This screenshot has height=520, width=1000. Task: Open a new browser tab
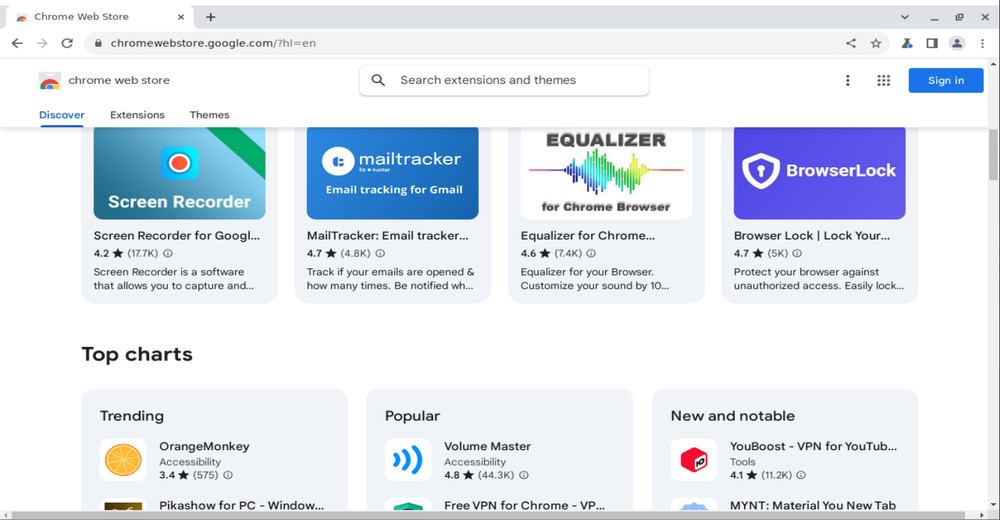coord(210,17)
